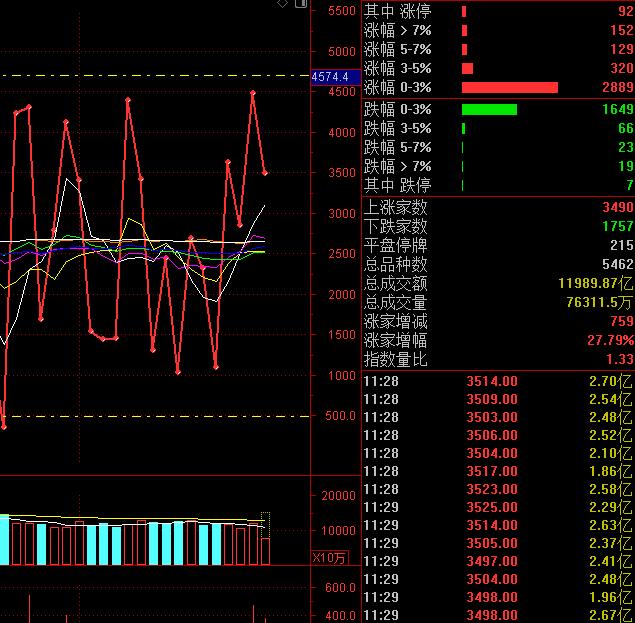Select the highlighted 4574.4 price label
The height and width of the screenshot is (623, 635).
[335, 77]
